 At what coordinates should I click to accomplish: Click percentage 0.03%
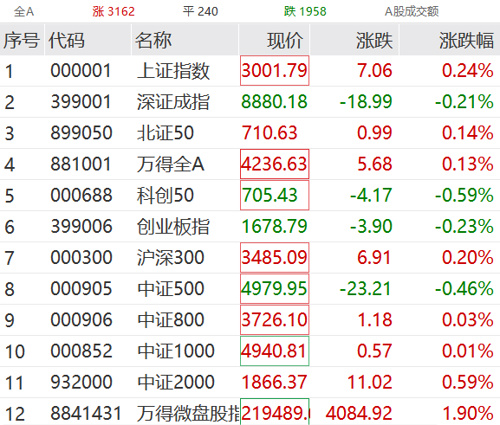[468, 320]
